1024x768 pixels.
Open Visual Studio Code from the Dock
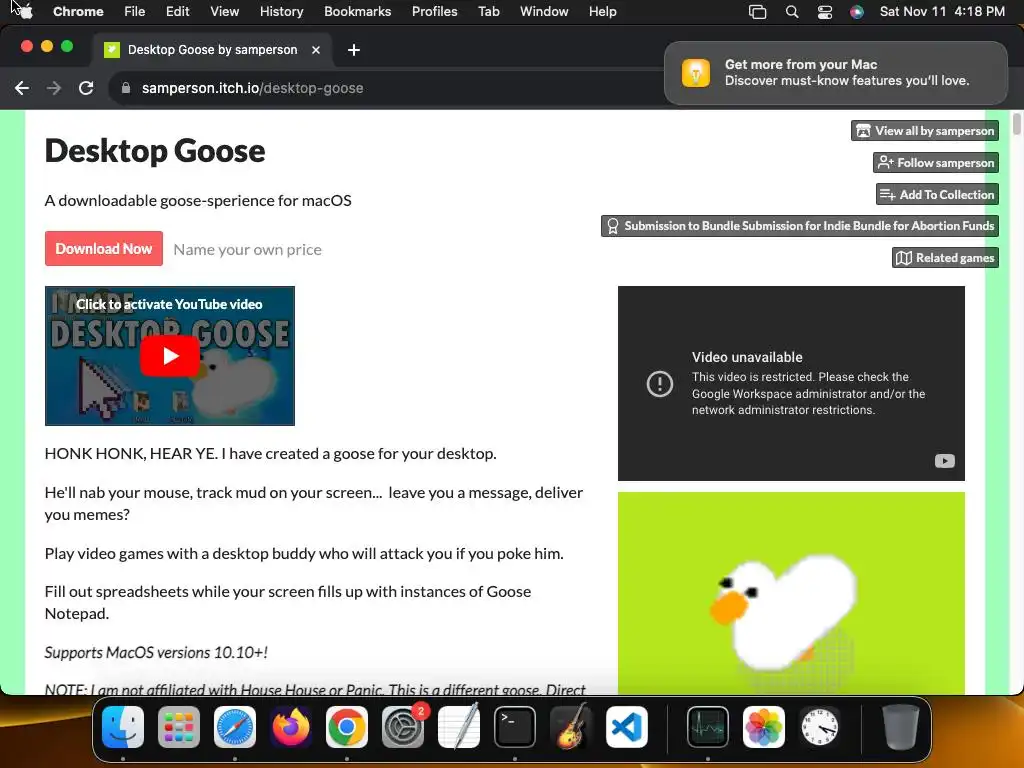pos(627,727)
